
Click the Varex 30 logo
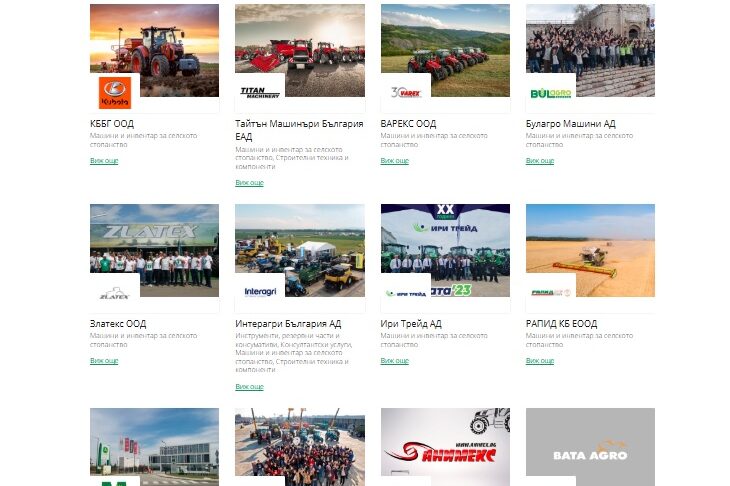(x=406, y=93)
